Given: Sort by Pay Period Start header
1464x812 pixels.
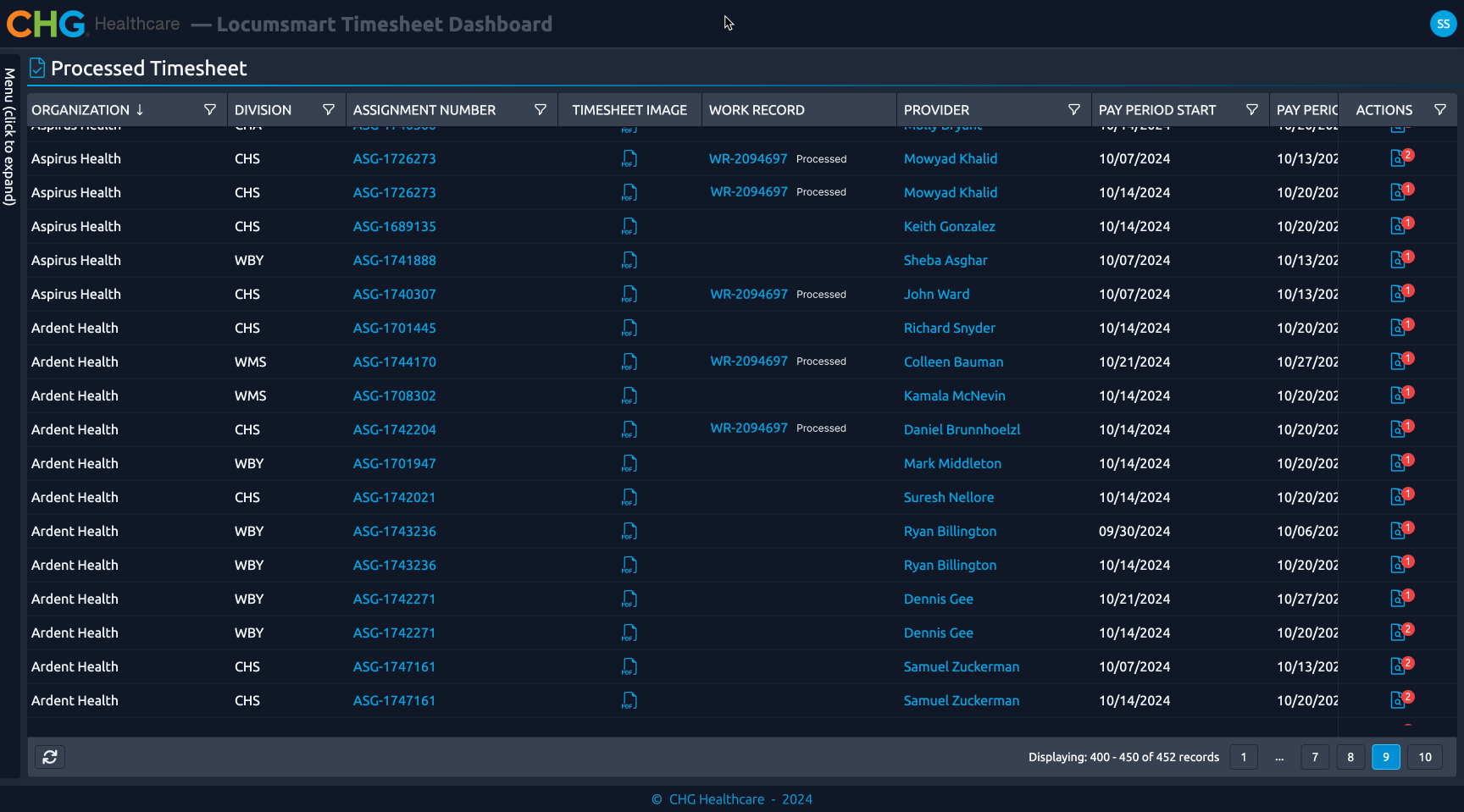Looking at the screenshot, I should click(1157, 110).
